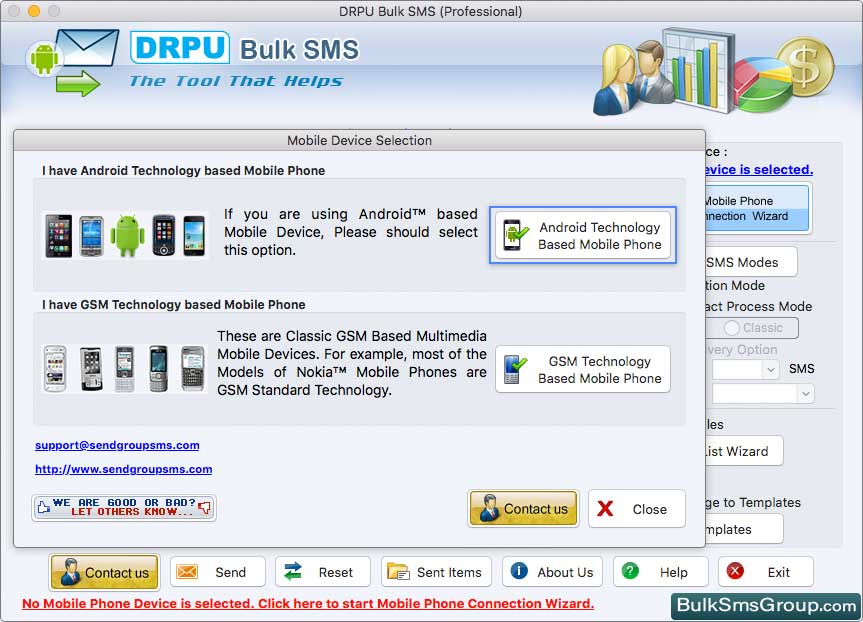Screen dimensions: 863x622
Task: Expand the lower dropdown under Delivery Option
Action: tap(806, 394)
